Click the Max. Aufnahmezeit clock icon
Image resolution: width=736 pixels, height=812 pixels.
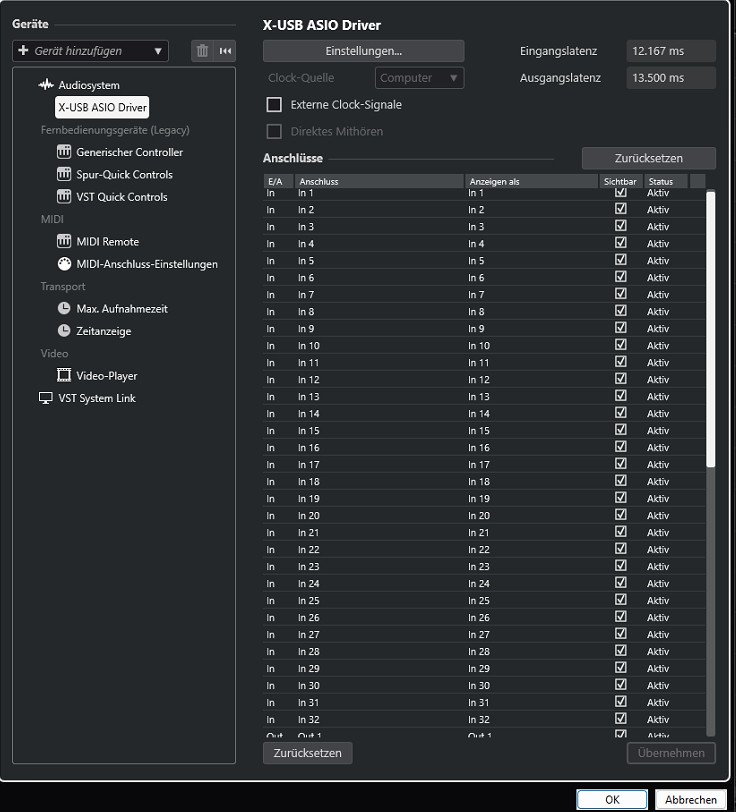pos(64,308)
